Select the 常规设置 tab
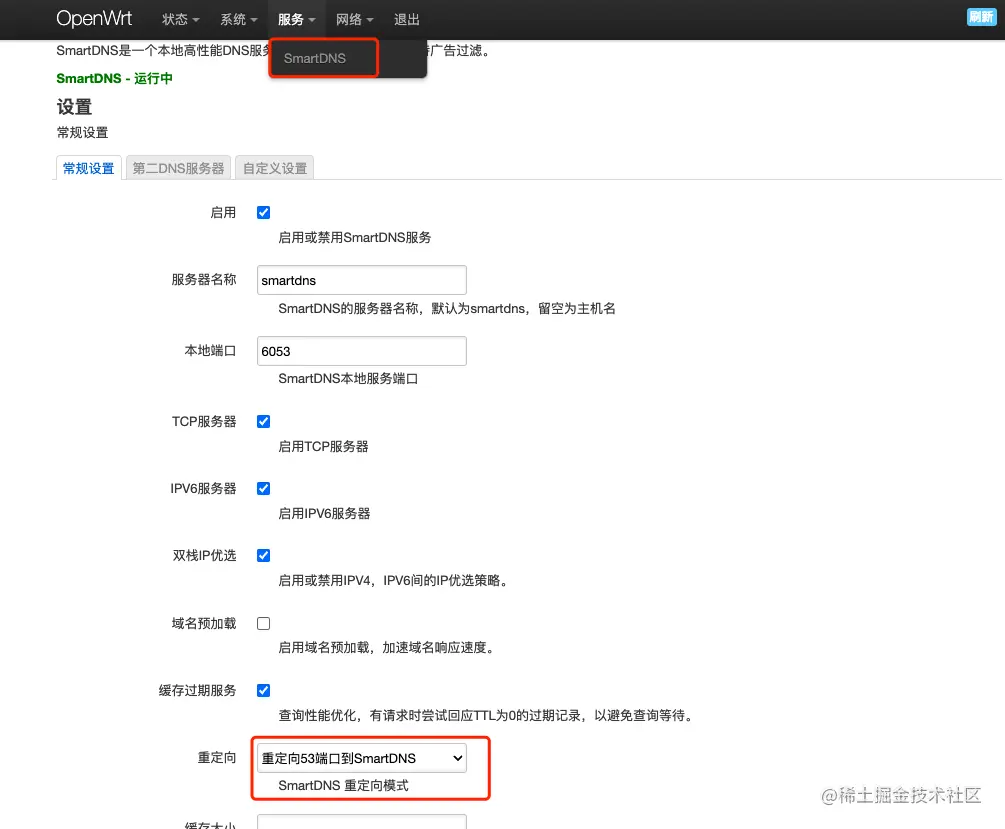Viewport: 1005px width, 829px height. [88, 168]
